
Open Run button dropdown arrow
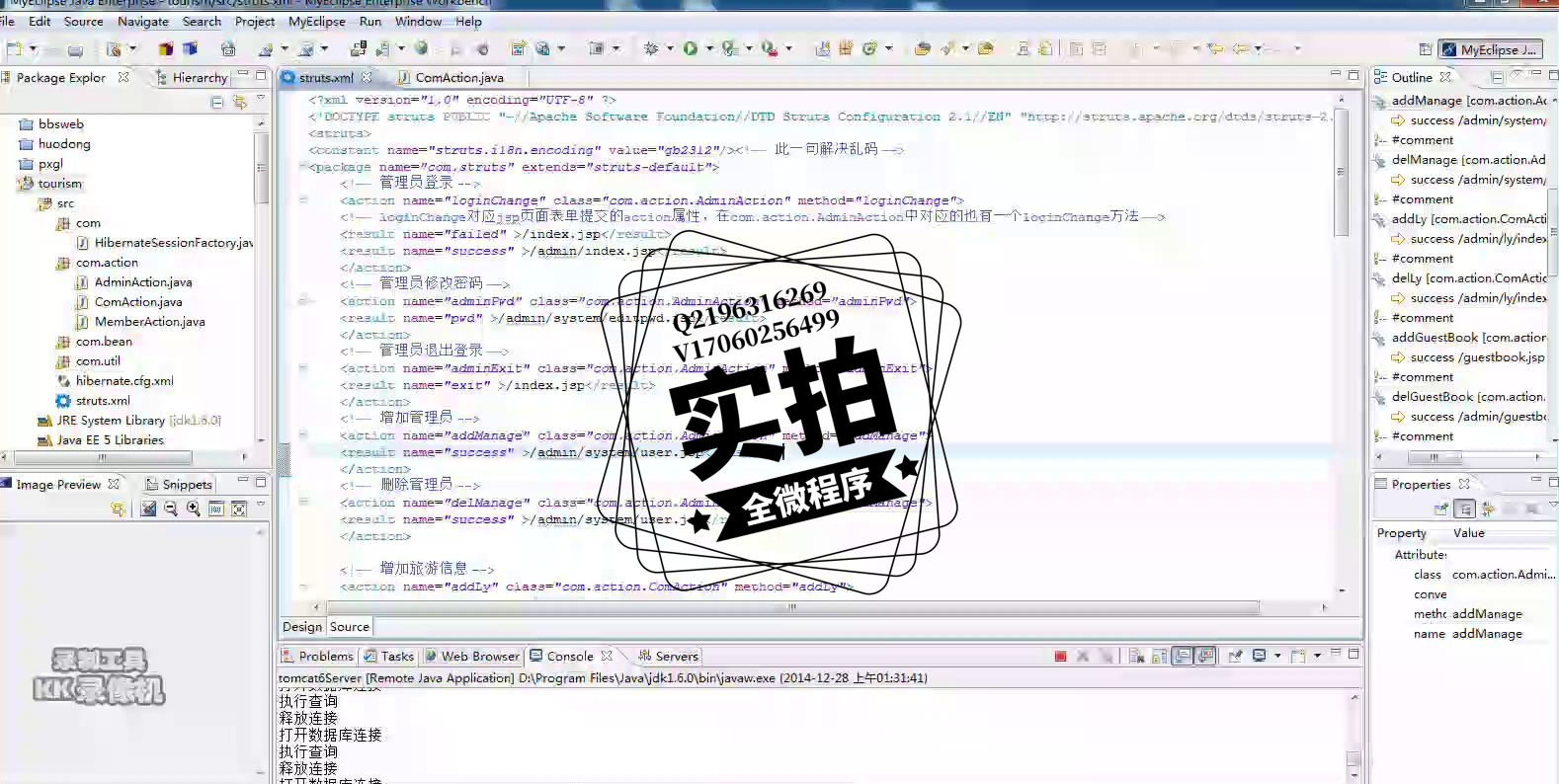pyautogui.click(x=709, y=48)
